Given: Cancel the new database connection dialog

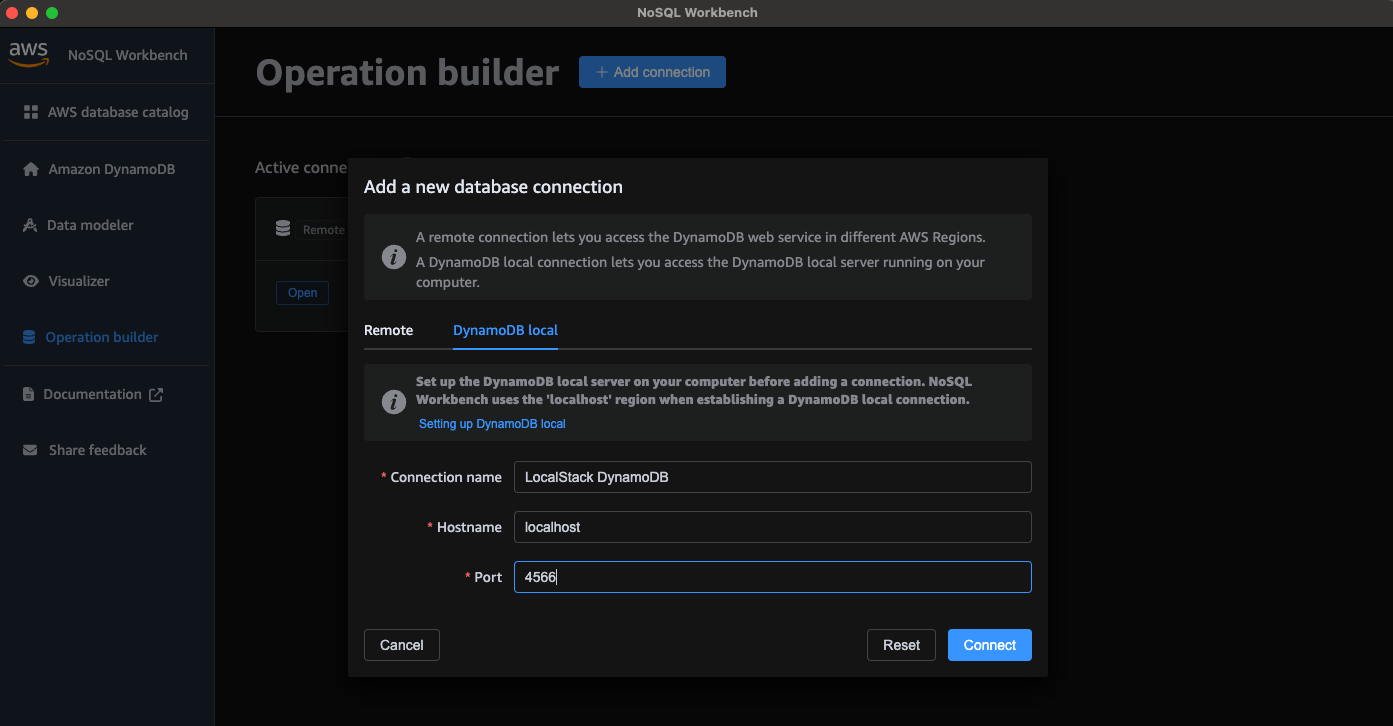Looking at the screenshot, I should (x=402, y=645).
